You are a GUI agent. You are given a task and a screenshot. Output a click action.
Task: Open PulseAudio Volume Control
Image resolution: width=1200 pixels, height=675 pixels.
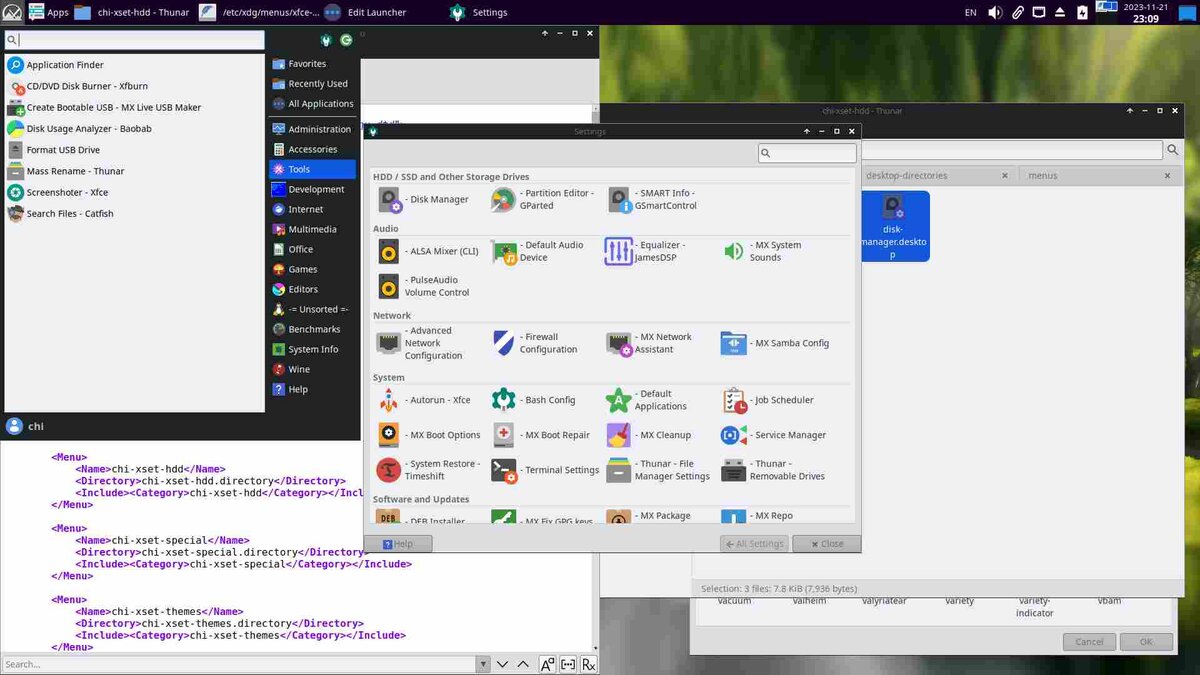pos(424,286)
